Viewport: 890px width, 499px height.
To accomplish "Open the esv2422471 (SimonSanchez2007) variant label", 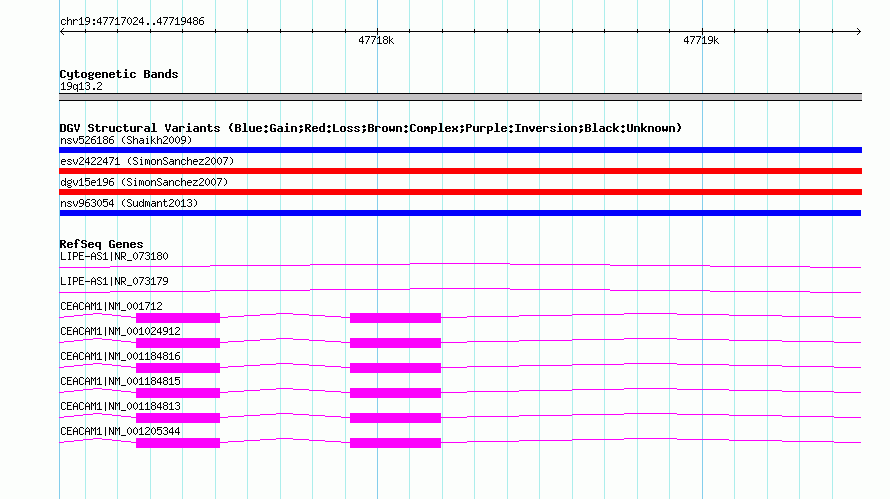I will [x=147, y=161].
